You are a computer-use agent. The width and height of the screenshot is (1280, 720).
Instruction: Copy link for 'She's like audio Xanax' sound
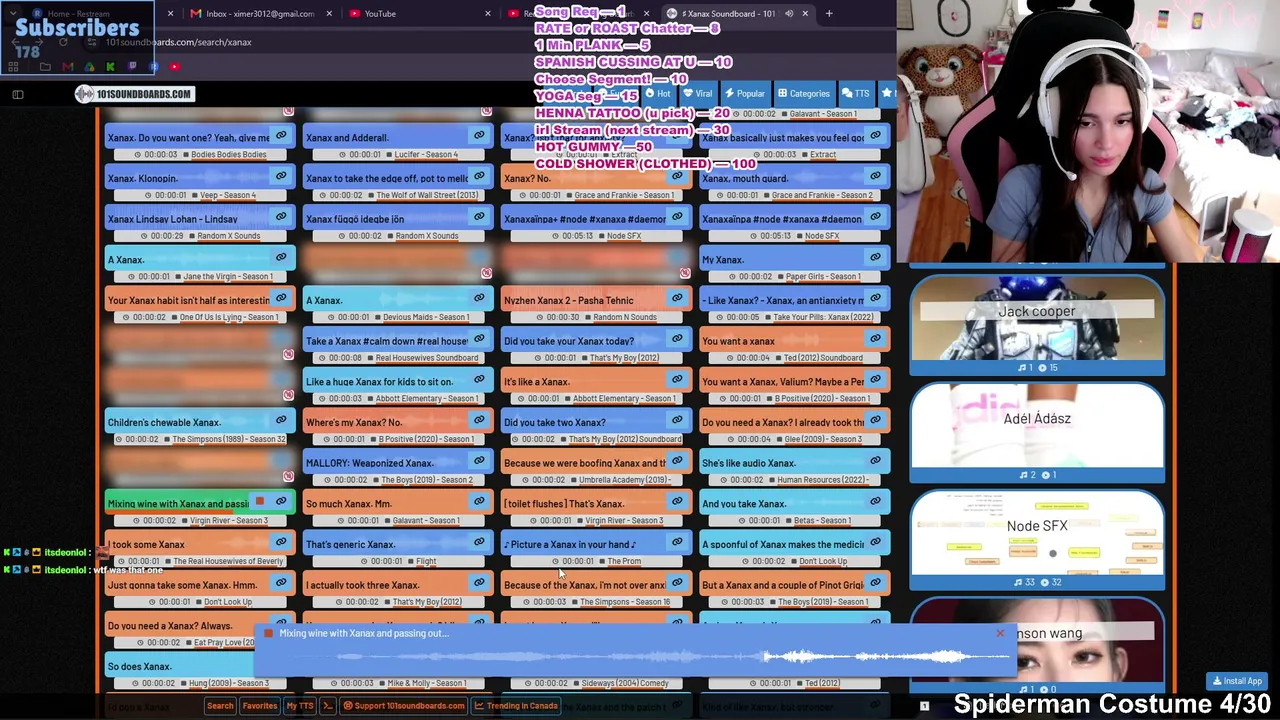pyautogui.click(x=875, y=462)
